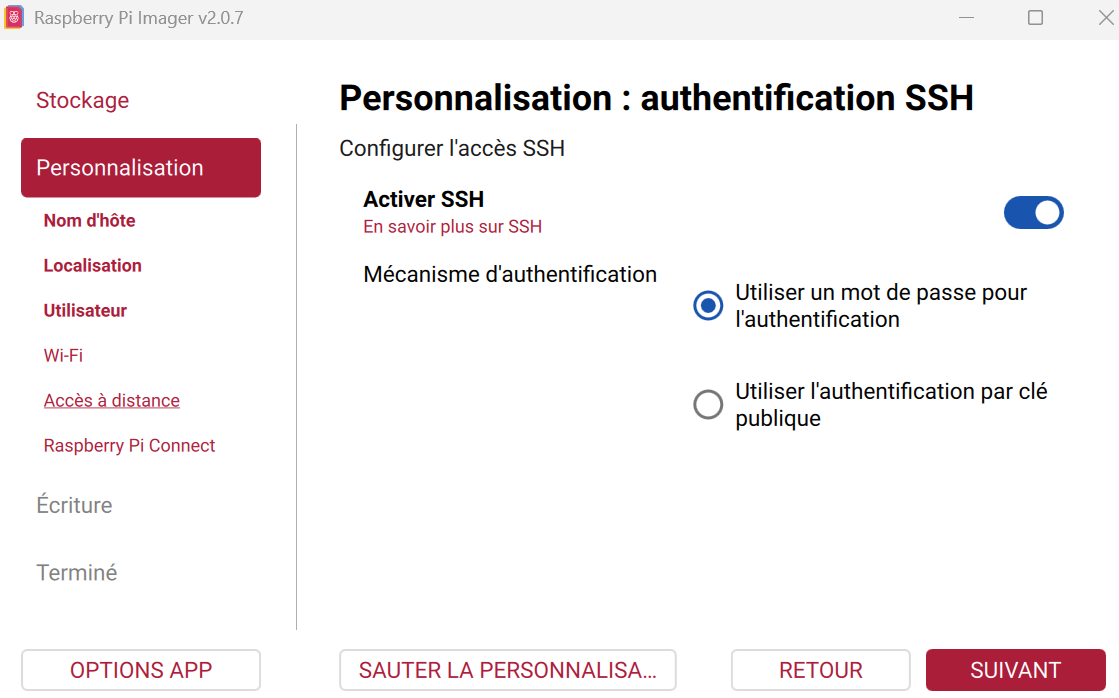The height and width of the screenshot is (698, 1119).
Task: Open the Utilisateur settings
Action: (85, 310)
